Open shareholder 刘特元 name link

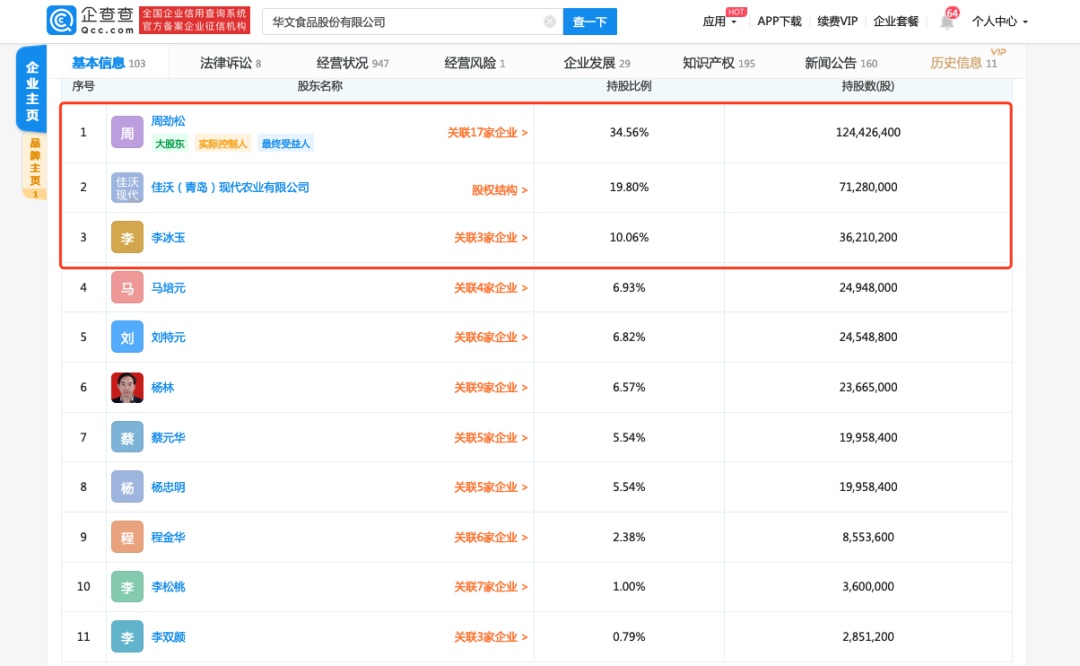(x=168, y=337)
